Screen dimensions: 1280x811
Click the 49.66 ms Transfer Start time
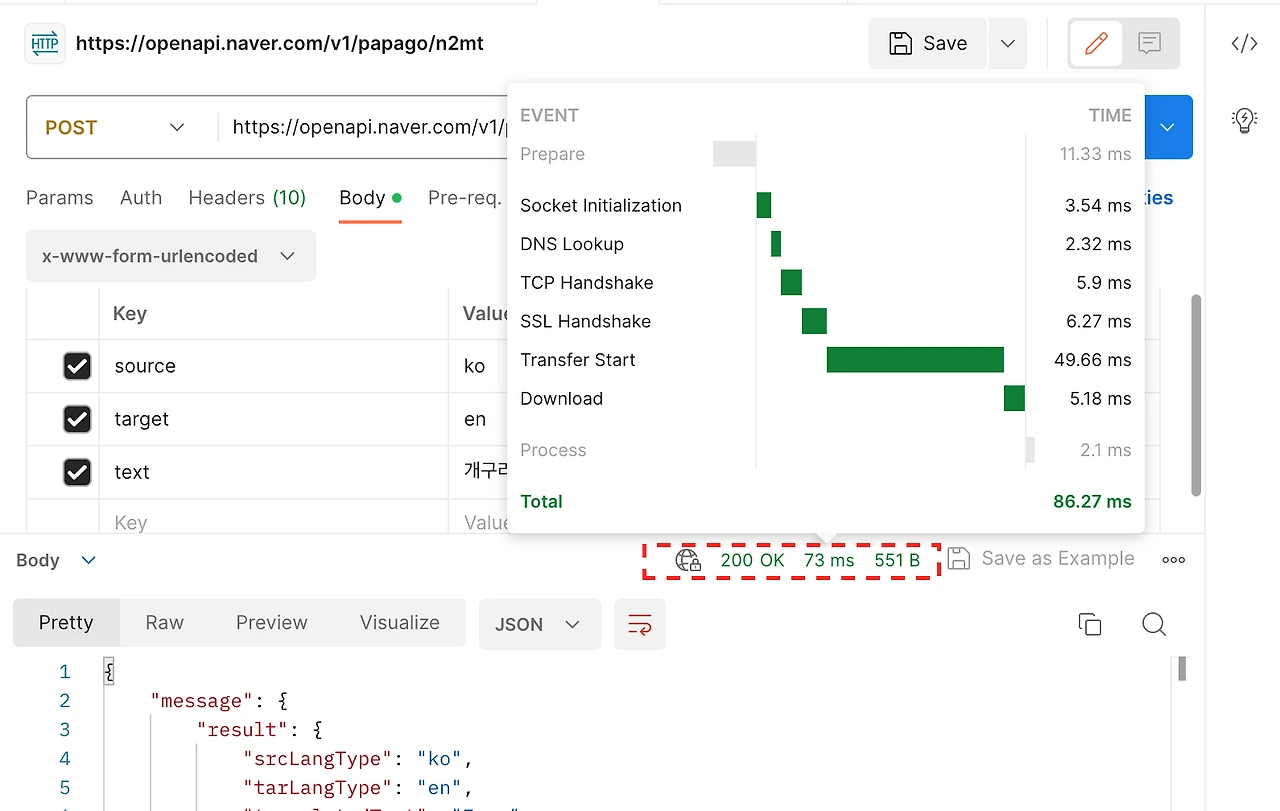click(x=1093, y=360)
